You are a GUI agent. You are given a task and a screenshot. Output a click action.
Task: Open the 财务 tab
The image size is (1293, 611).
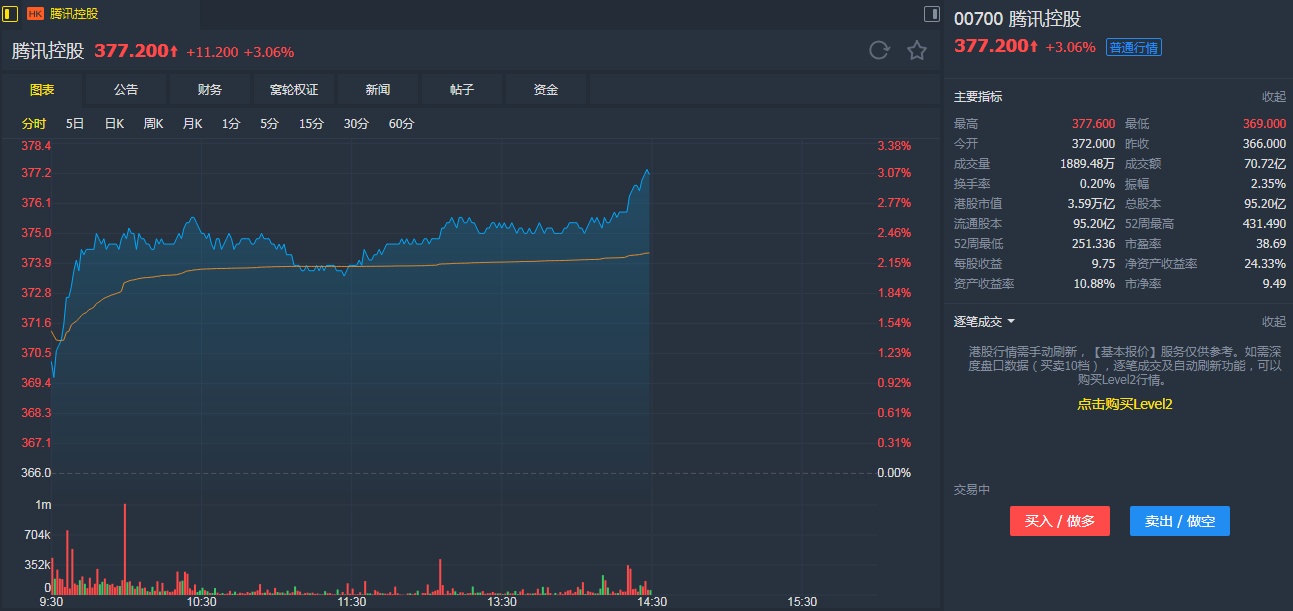(210, 90)
